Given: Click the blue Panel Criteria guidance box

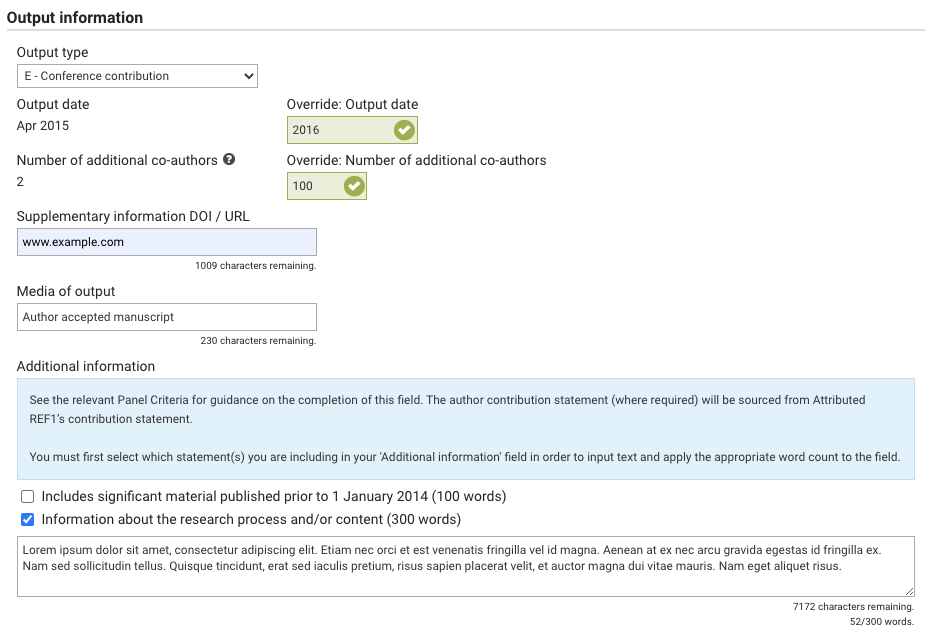Looking at the screenshot, I should (465, 429).
